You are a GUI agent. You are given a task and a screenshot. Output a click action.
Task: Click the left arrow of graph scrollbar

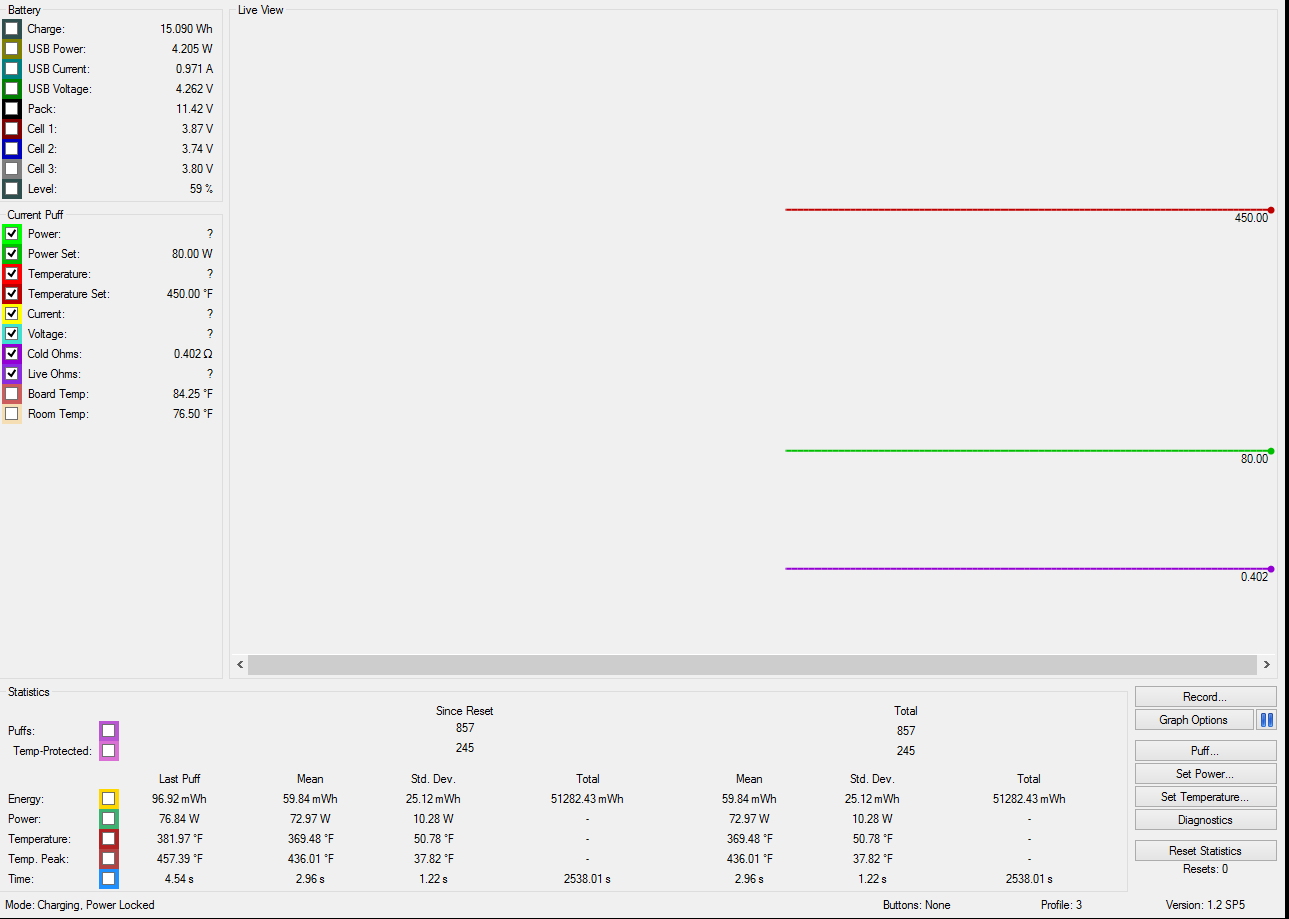click(240, 665)
